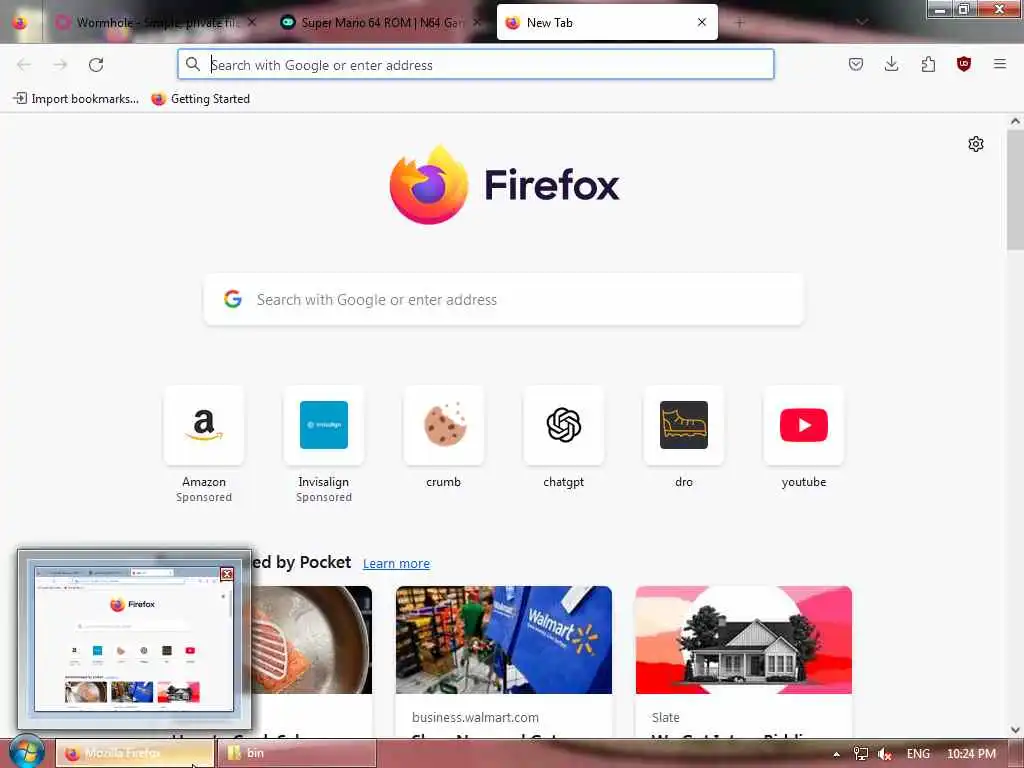
Task: Click the muted volume tray icon
Action: tap(885, 754)
